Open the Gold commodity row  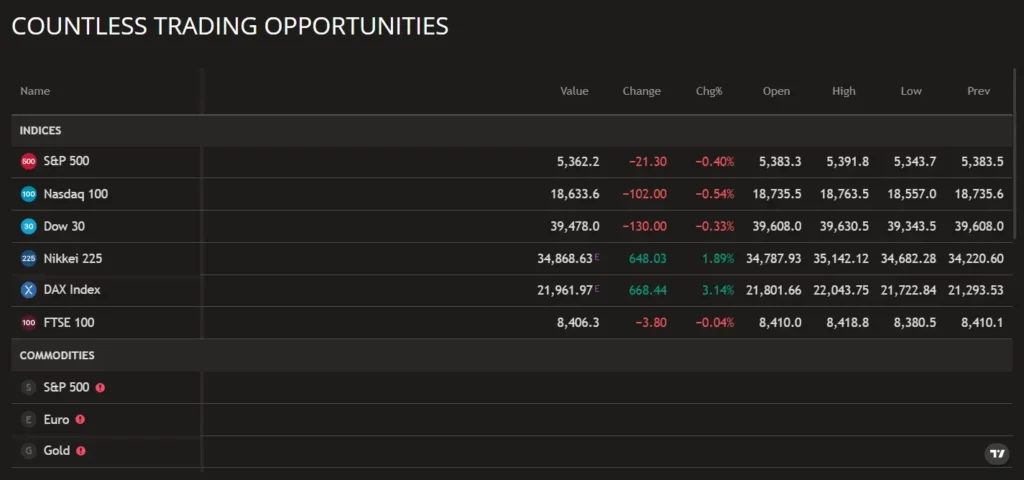57,451
